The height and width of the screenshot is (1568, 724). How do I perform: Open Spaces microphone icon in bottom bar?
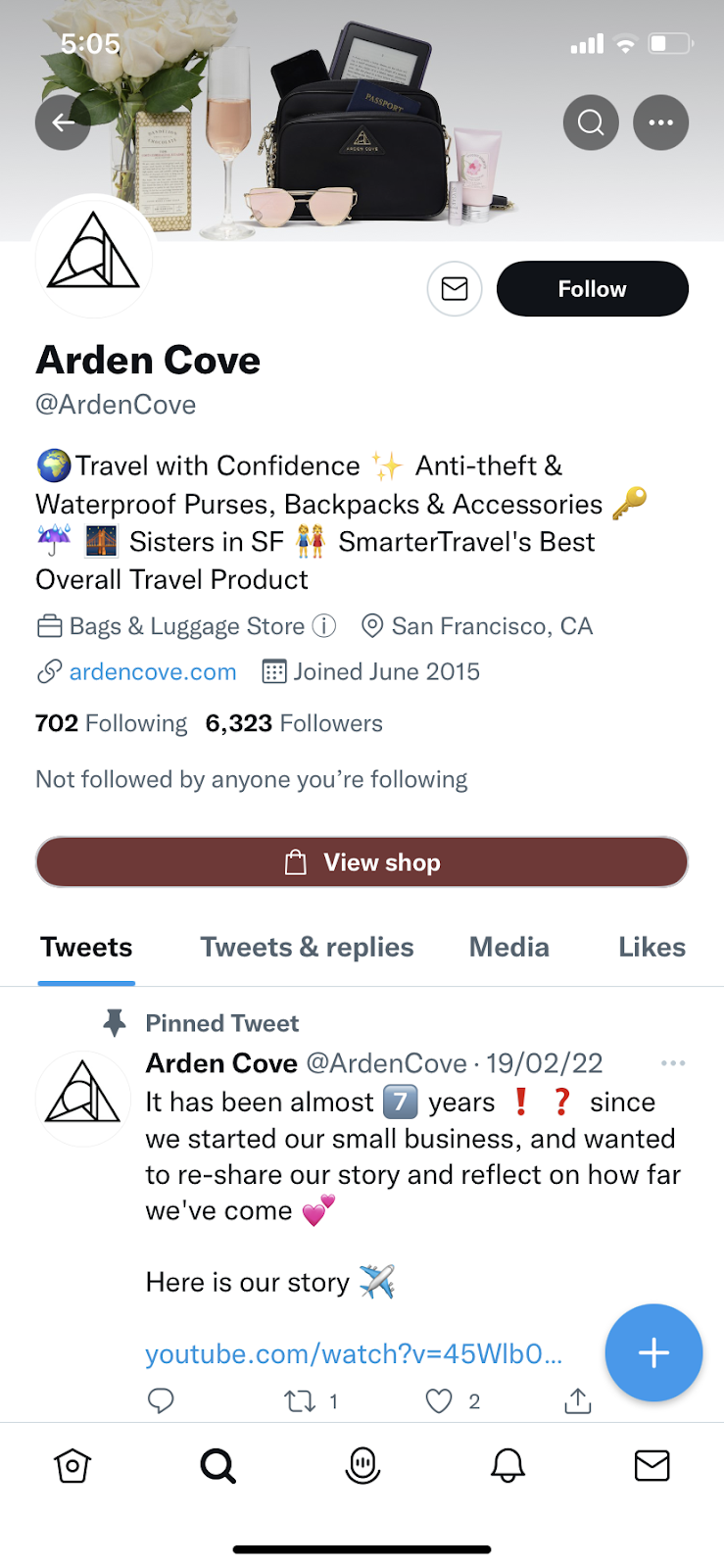pos(362,1465)
